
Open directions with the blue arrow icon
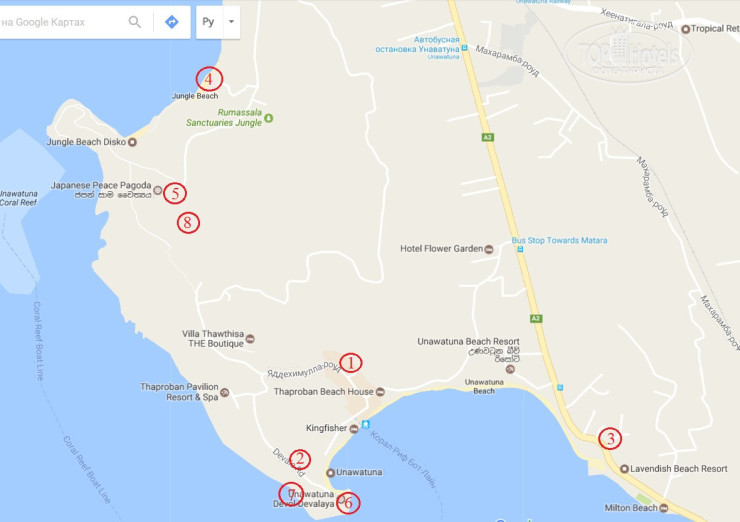click(172, 22)
